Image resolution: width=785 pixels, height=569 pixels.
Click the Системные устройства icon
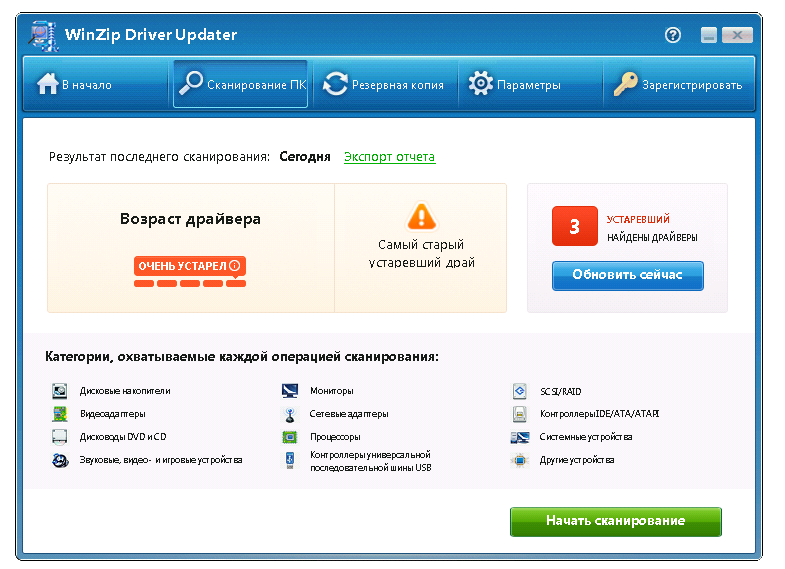[520, 437]
